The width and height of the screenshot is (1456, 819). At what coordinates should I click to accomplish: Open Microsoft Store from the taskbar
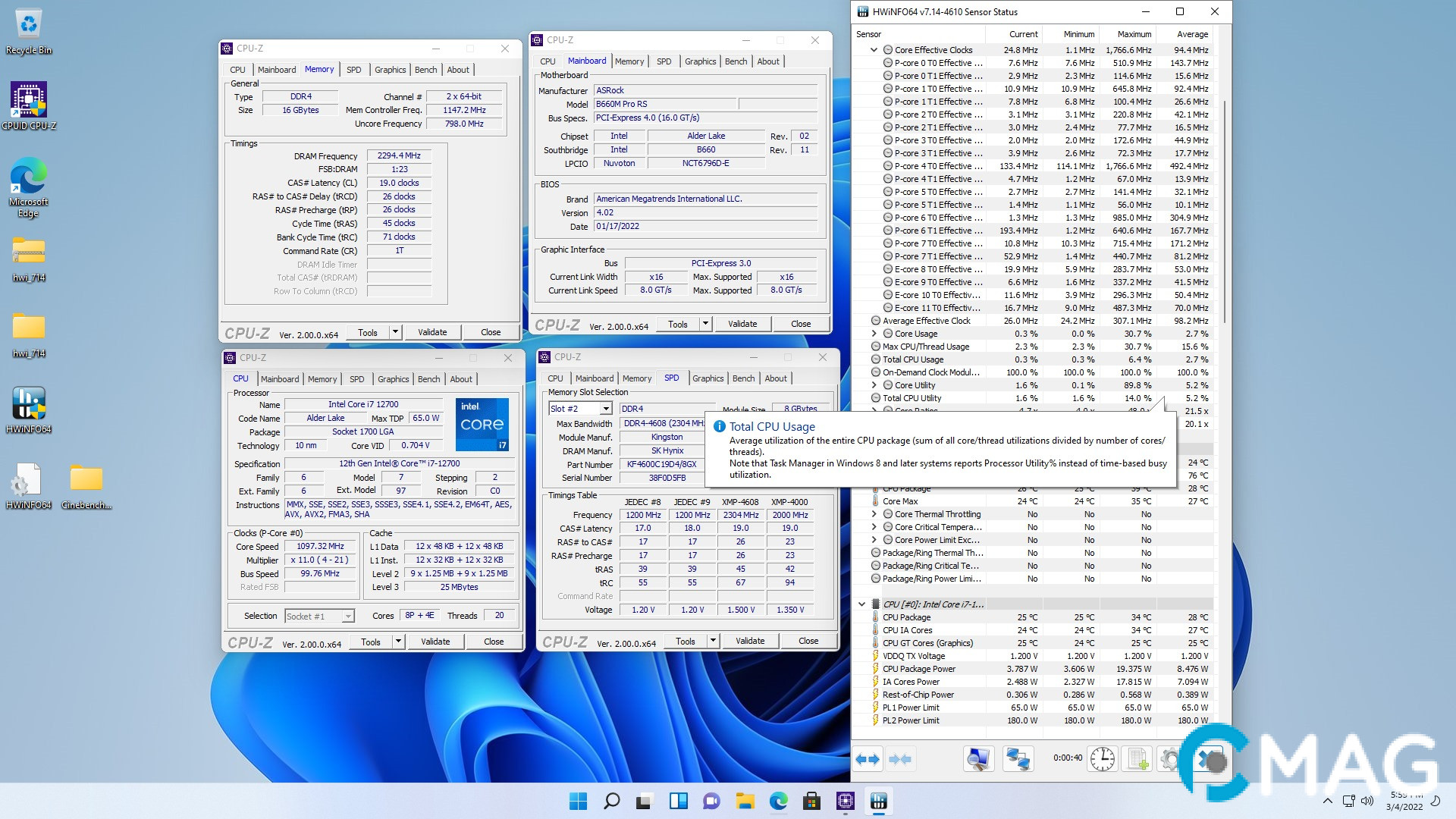(x=811, y=802)
